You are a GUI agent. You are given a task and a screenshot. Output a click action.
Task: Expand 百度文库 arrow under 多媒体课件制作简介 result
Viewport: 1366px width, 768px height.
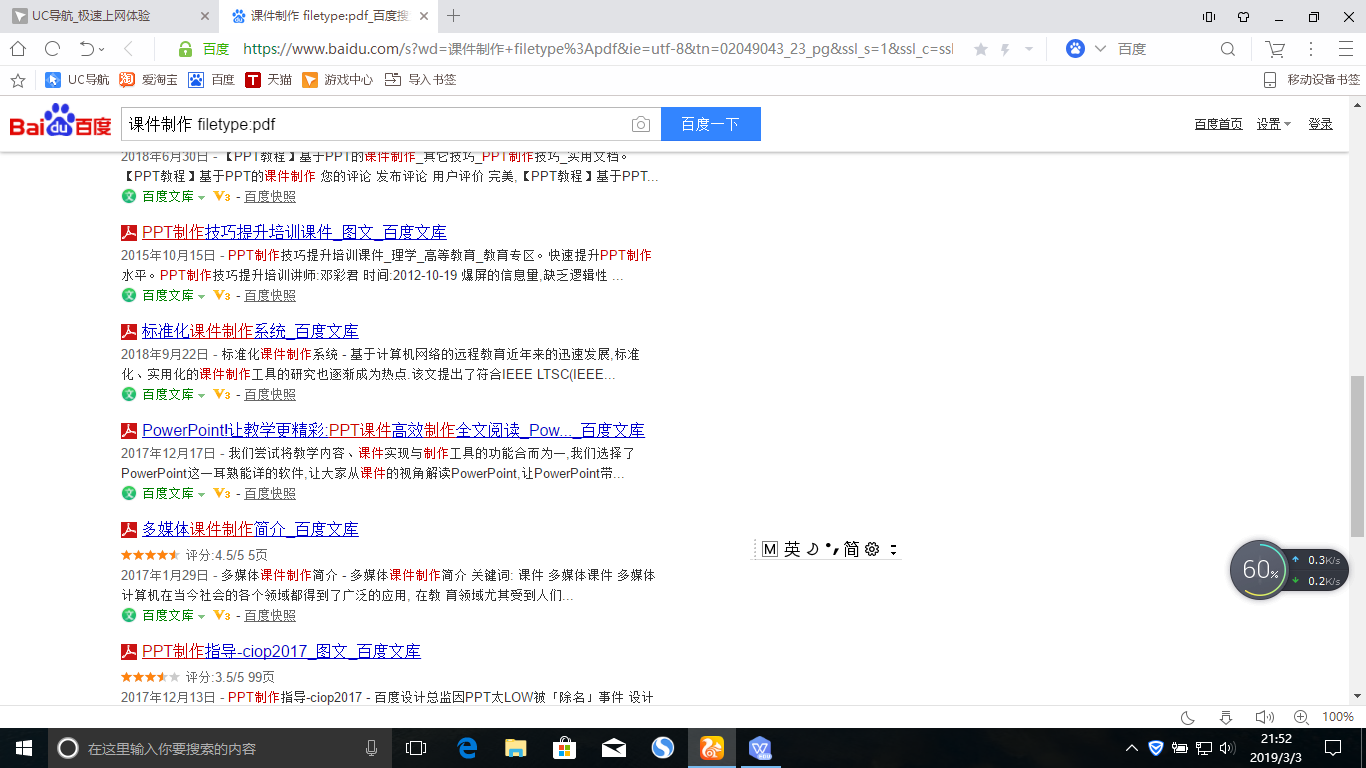click(201, 616)
